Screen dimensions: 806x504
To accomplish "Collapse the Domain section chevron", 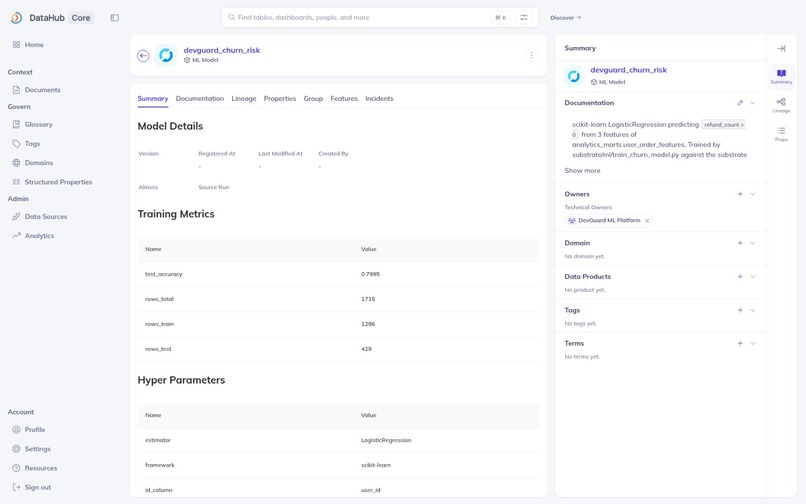I will click(x=753, y=243).
